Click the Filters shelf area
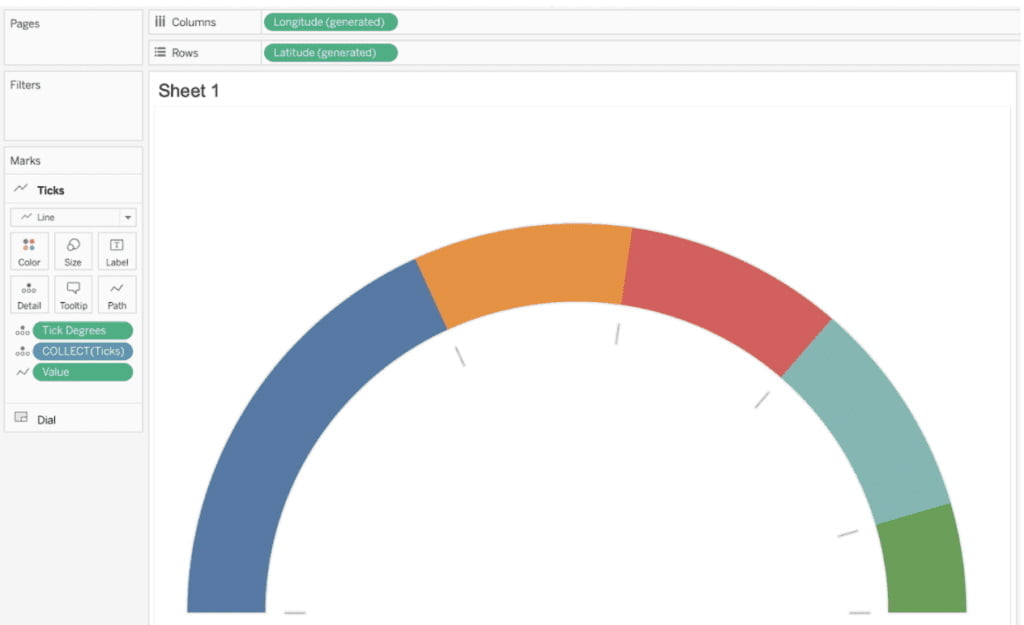The width and height of the screenshot is (1024, 625). pyautogui.click(x=73, y=110)
